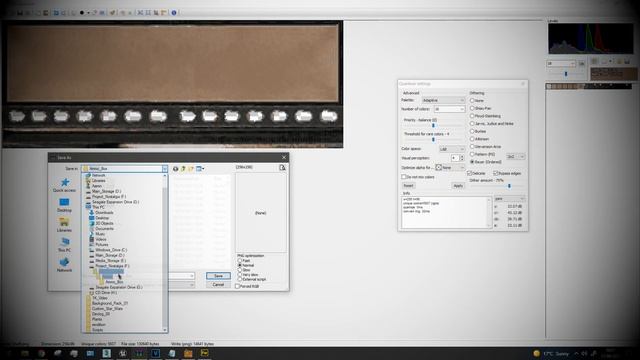Viewport: 640px width, 360px height.
Task: Click inside the Quantizer Info text box
Action: tap(446, 212)
